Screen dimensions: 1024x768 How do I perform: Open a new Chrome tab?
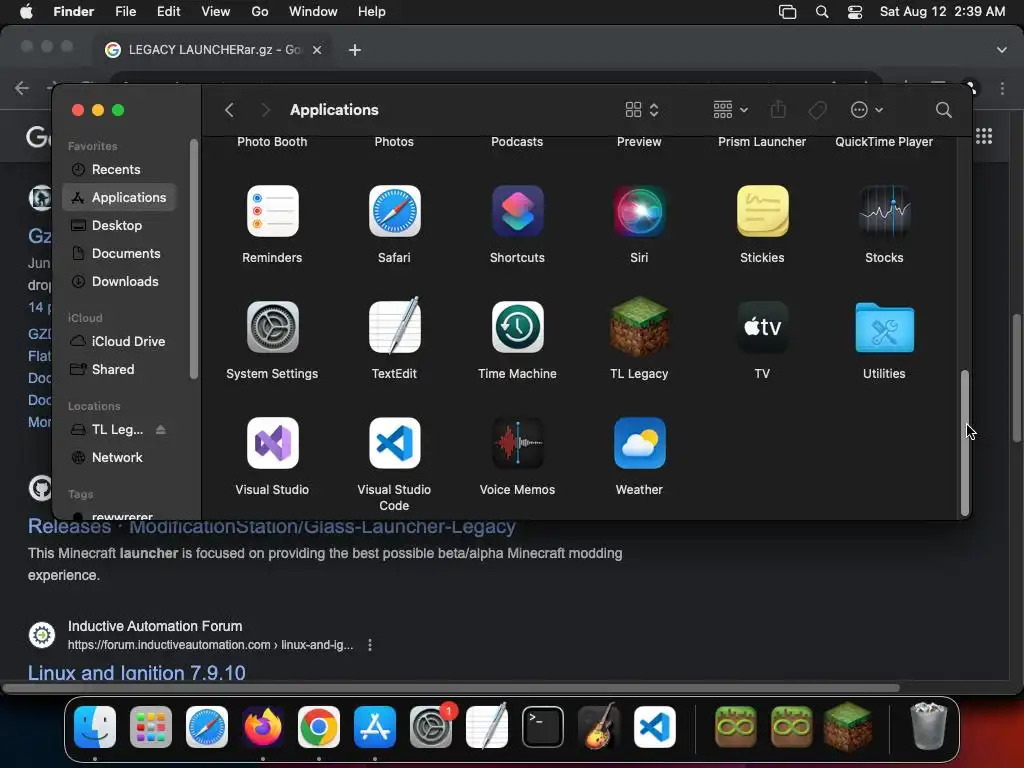[355, 50]
